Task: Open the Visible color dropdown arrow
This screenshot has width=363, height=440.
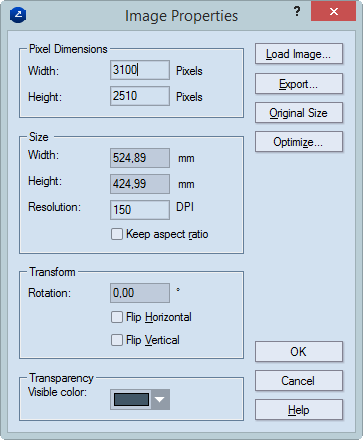Action: point(160,399)
